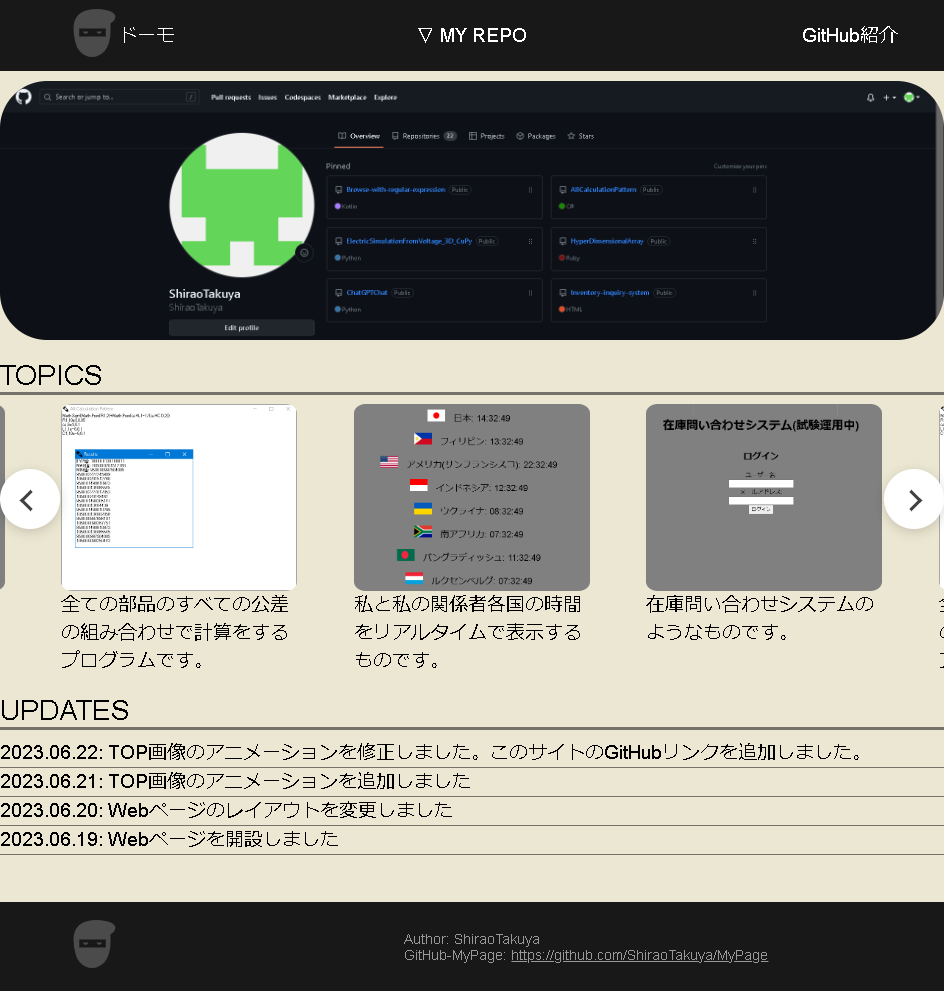Click the smiley status icon beside the avatar
Screen dimensions: 944x991
304,253
